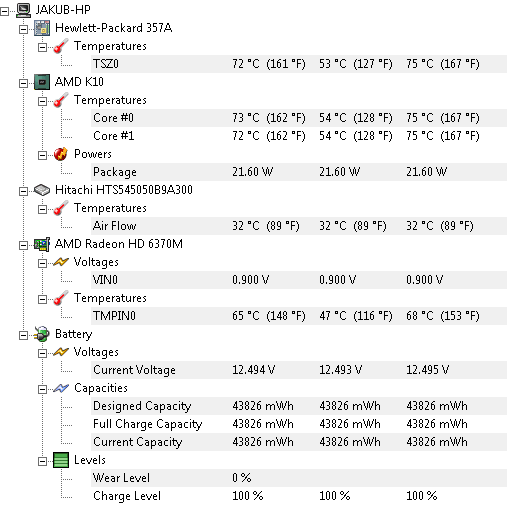This screenshot has height=524, width=507.
Task: Select the Full Charge Capacity row
Action: click(x=299, y=424)
